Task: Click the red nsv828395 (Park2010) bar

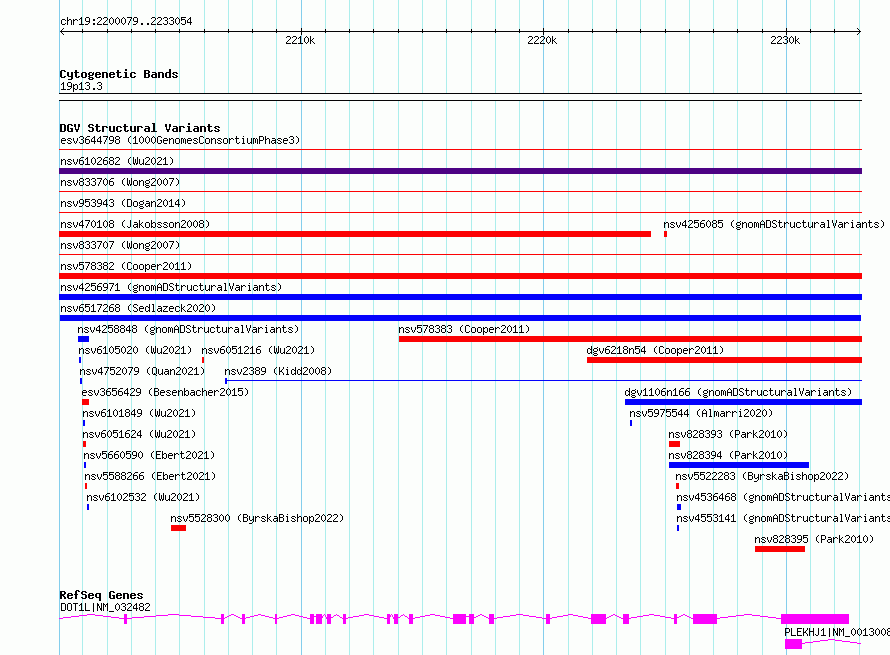Action: [x=780, y=549]
